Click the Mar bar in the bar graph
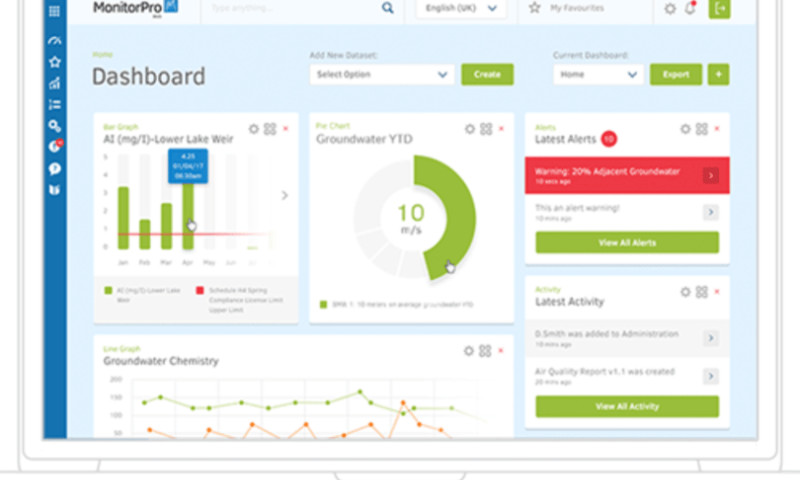The image size is (800, 480). click(166, 226)
